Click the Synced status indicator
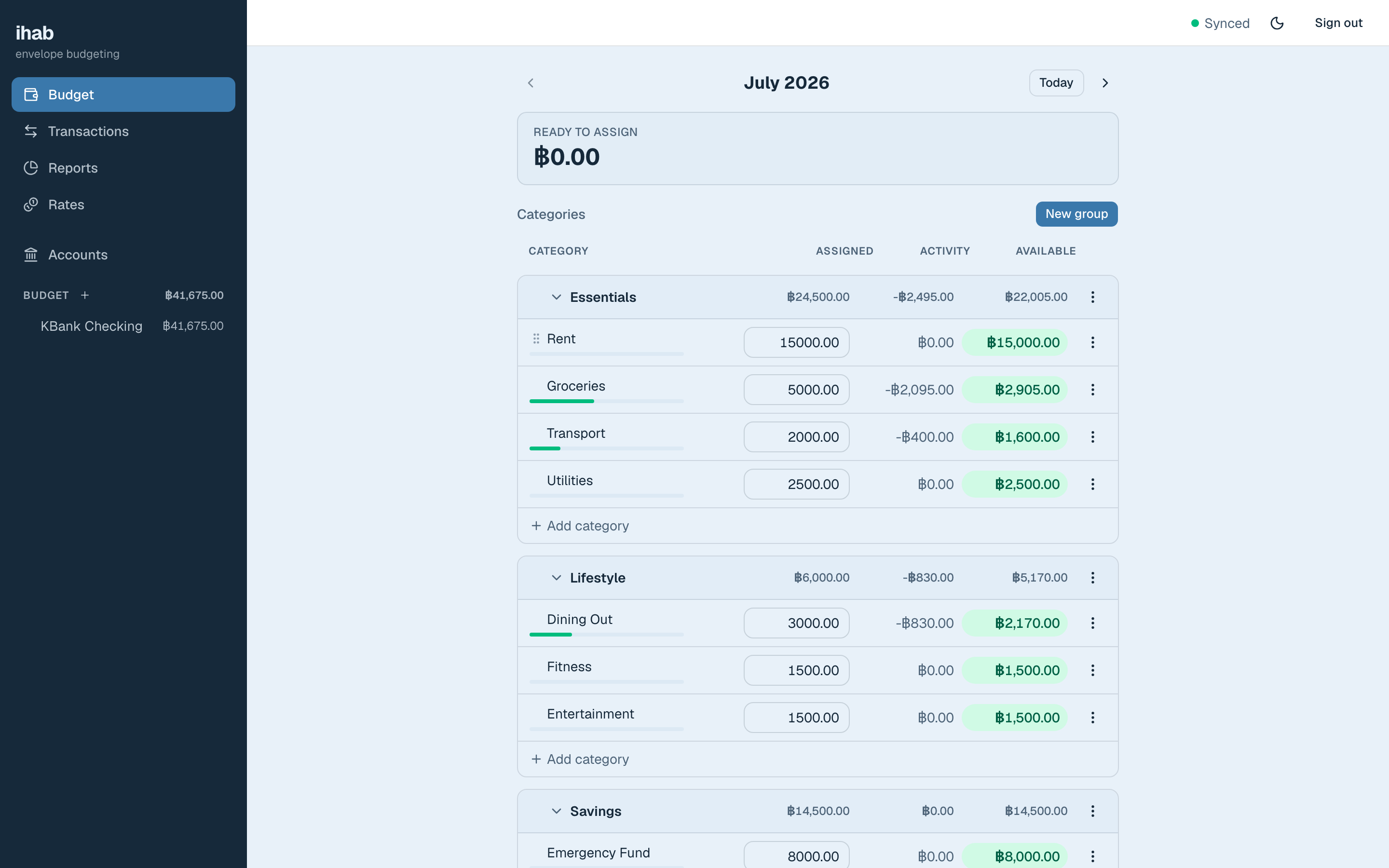 point(1220,24)
